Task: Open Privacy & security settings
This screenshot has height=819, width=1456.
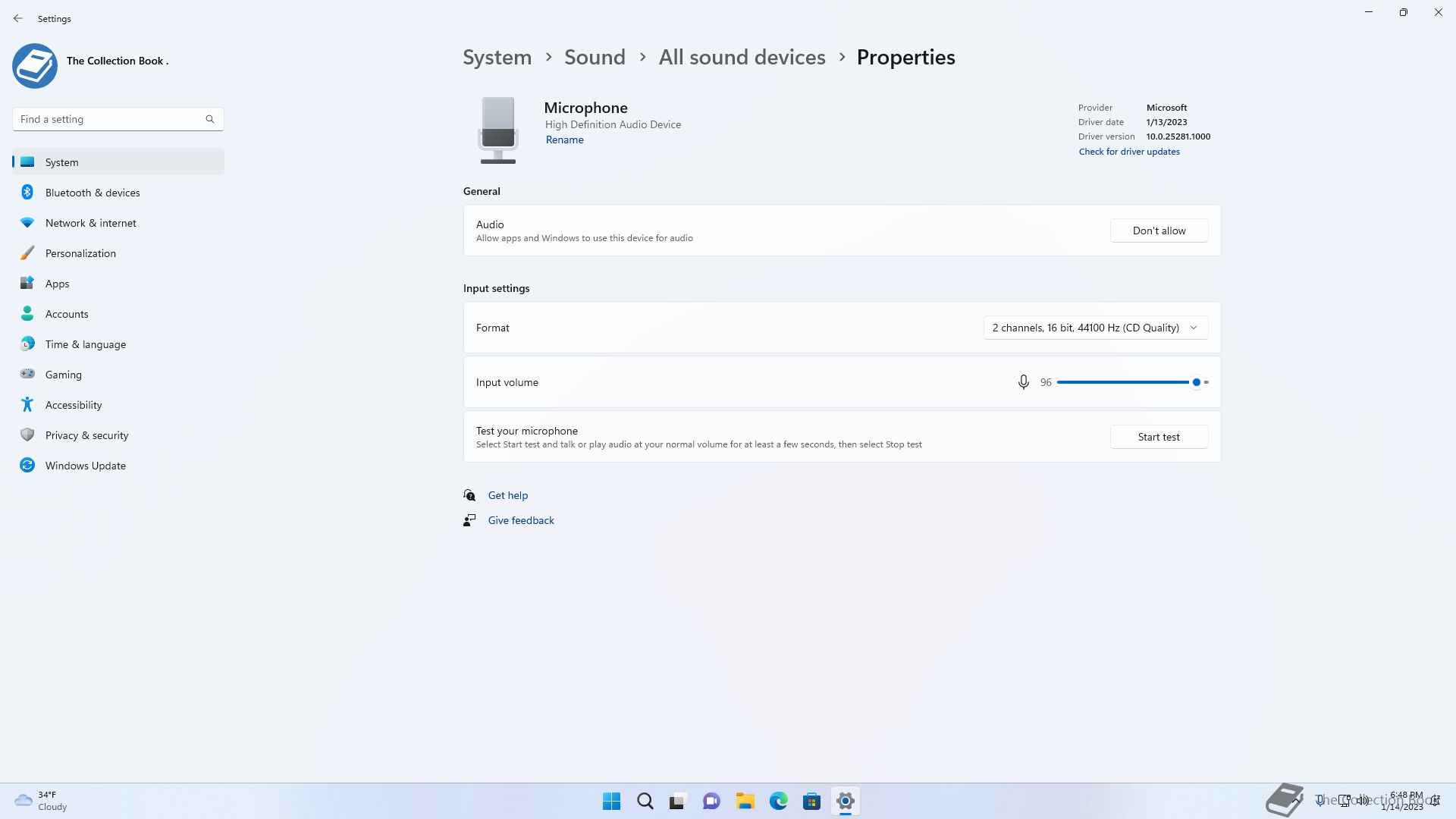Action: pyautogui.click(x=86, y=435)
